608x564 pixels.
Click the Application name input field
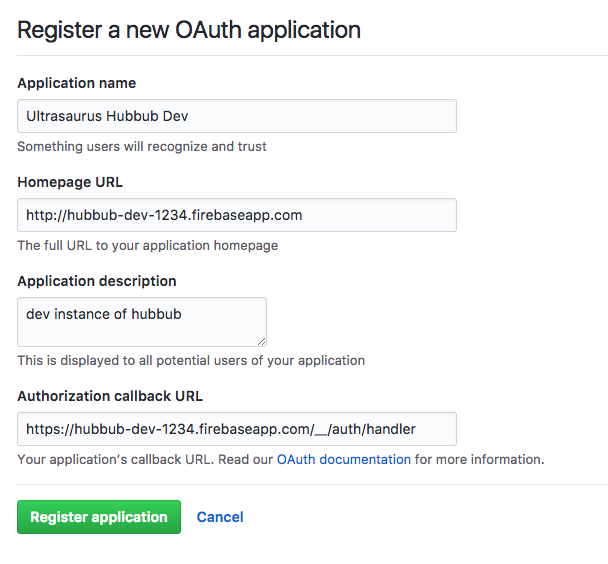(237, 116)
